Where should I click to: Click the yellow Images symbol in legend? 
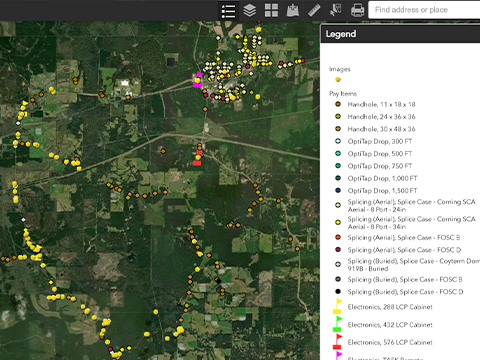[x=338, y=79]
